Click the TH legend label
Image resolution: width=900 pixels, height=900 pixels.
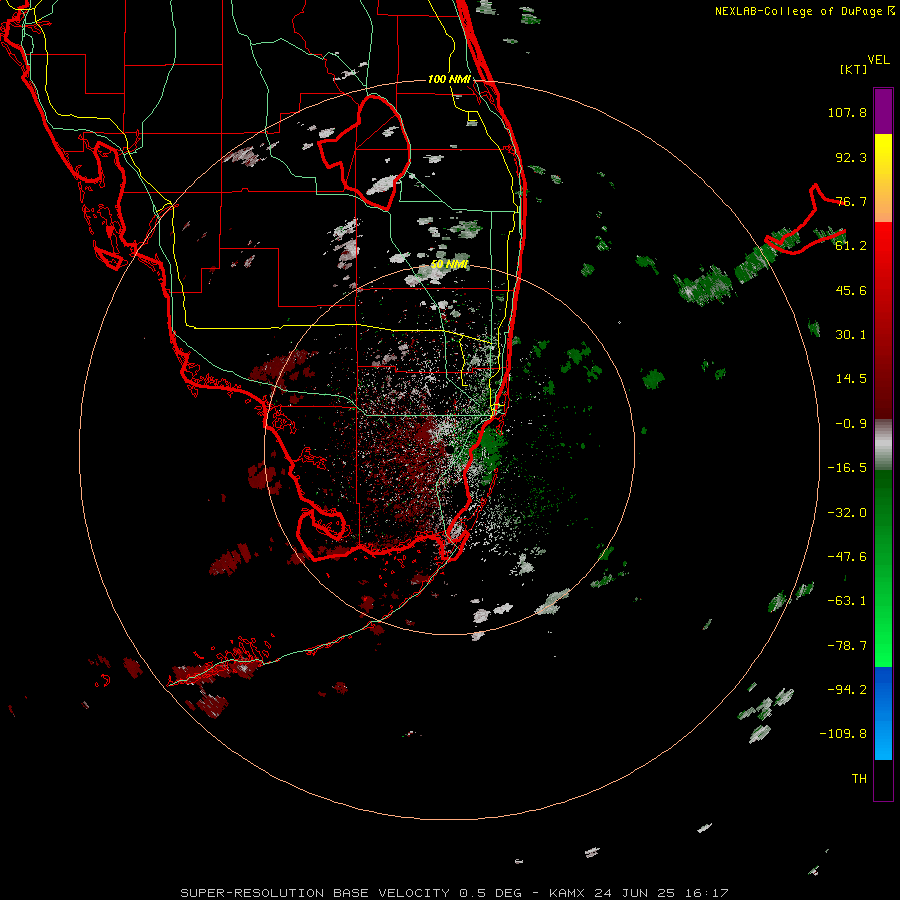point(859,779)
